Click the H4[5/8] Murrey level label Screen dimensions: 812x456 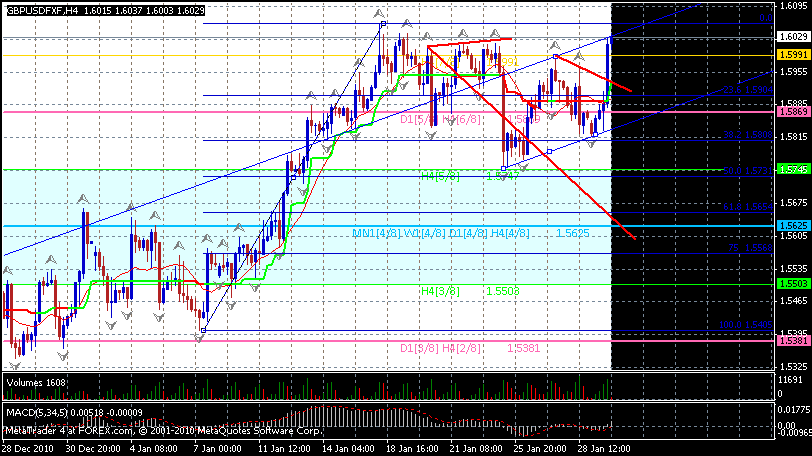point(440,176)
